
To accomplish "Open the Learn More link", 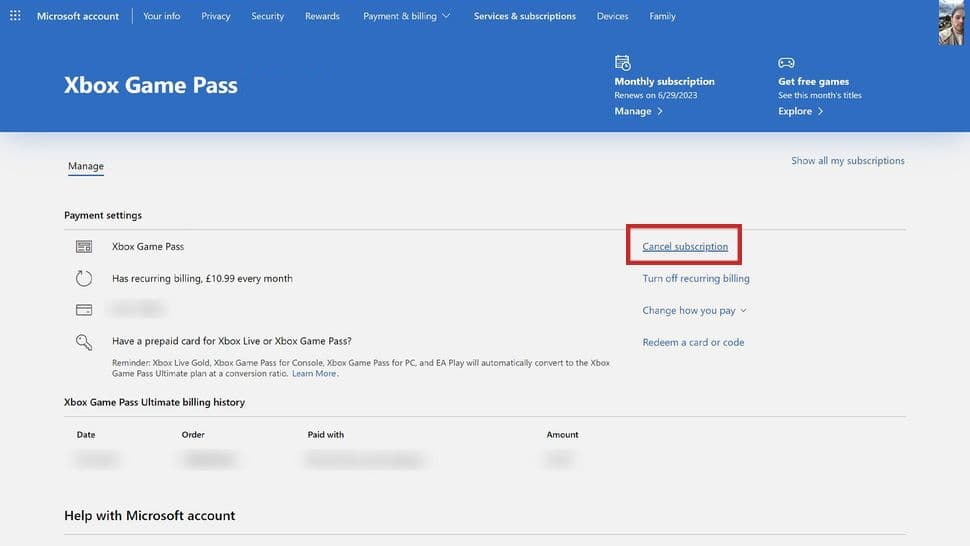I will [314, 373].
